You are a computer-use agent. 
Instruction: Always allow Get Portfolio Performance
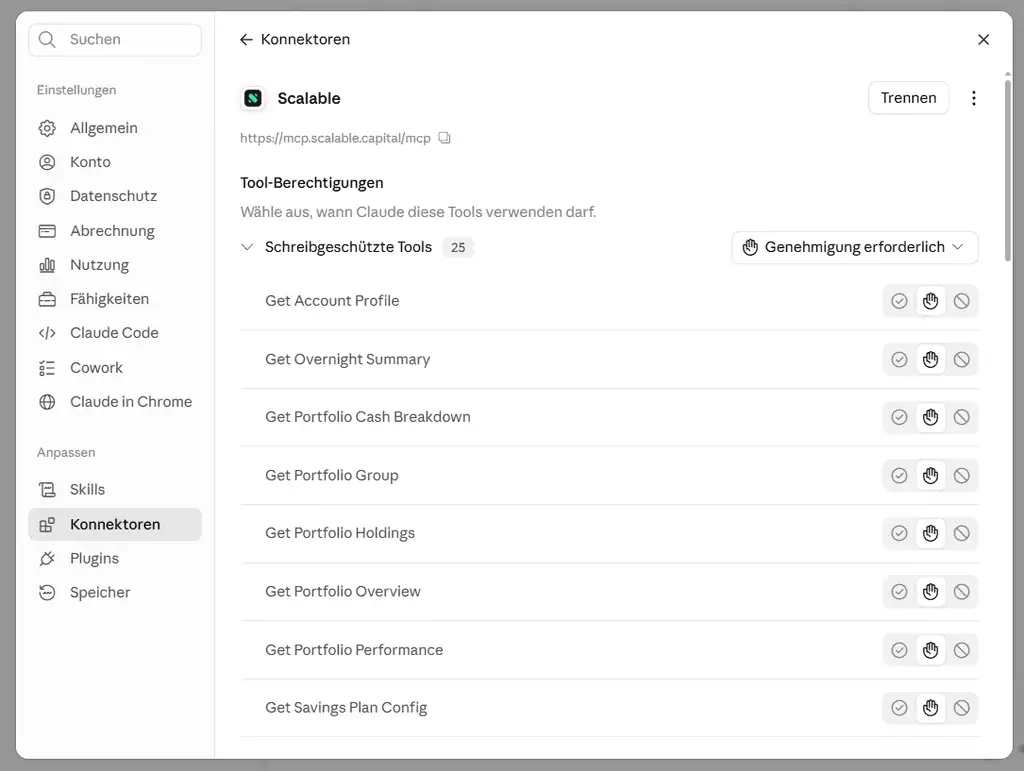click(899, 650)
